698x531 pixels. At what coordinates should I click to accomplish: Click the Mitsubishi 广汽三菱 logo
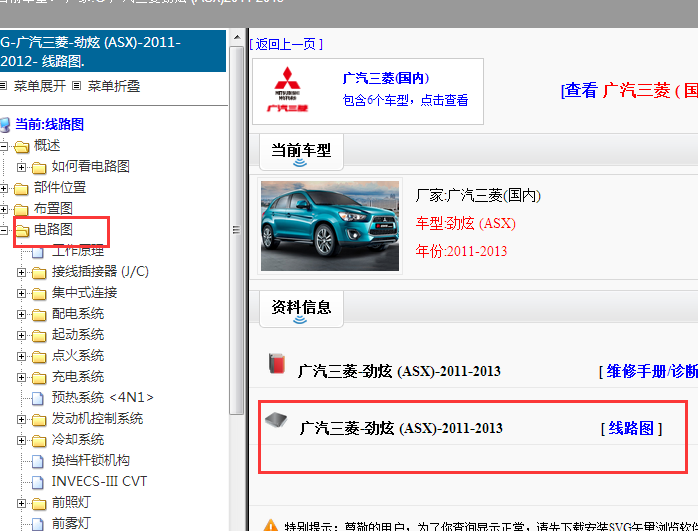click(x=287, y=89)
